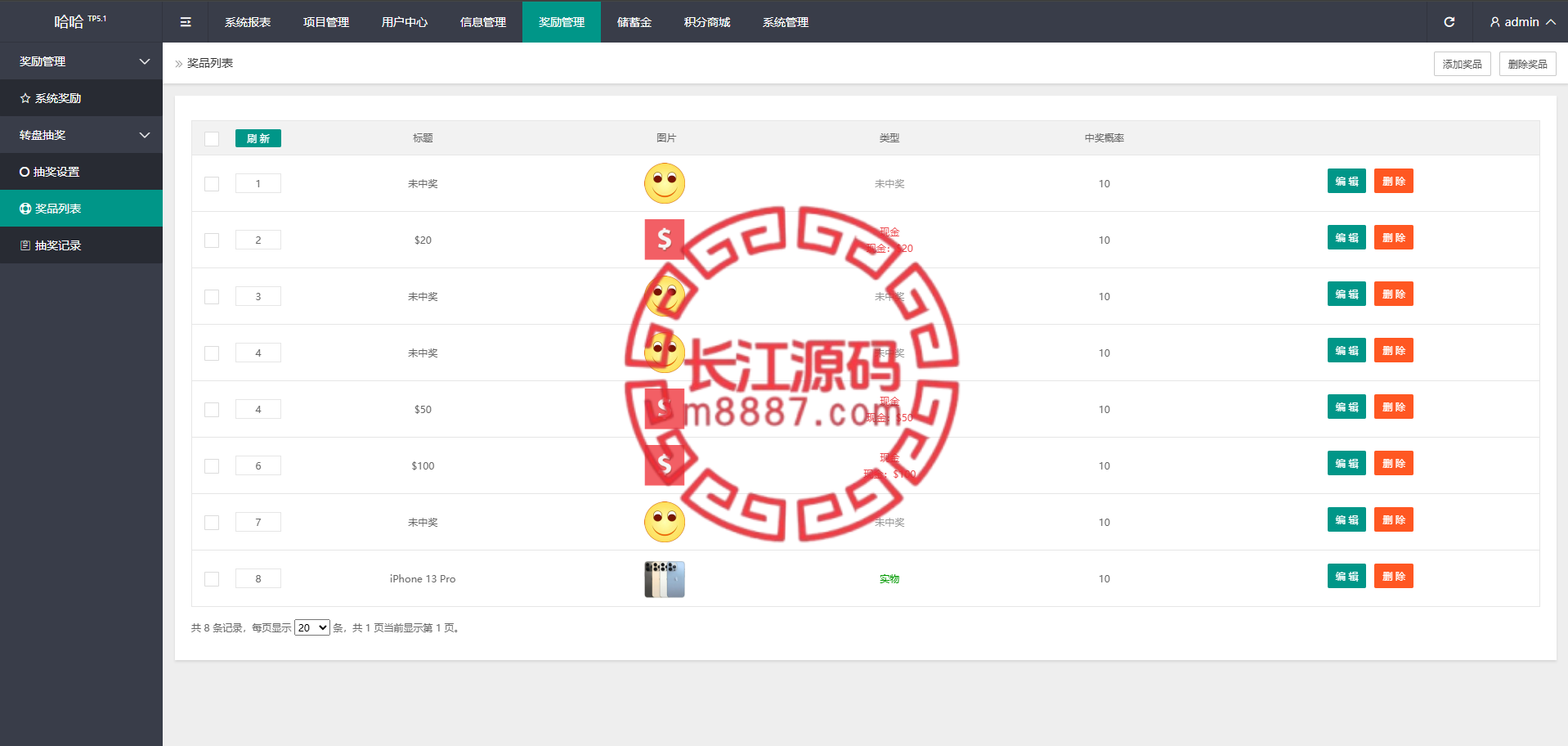Open the 项目管理 top menu
Image resolution: width=1568 pixels, height=746 pixels.
click(326, 22)
